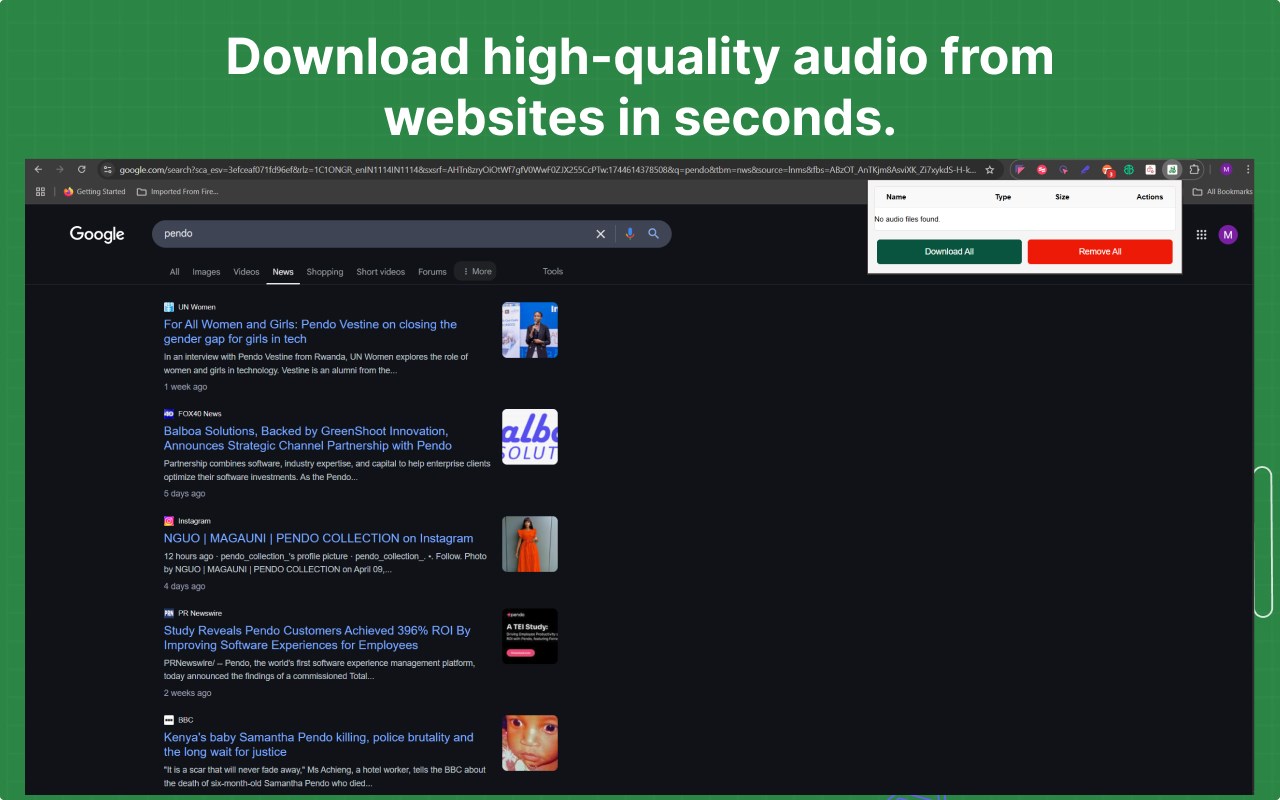Open Google apps grid icon
Viewport: 1280px width, 800px height.
(x=1201, y=235)
